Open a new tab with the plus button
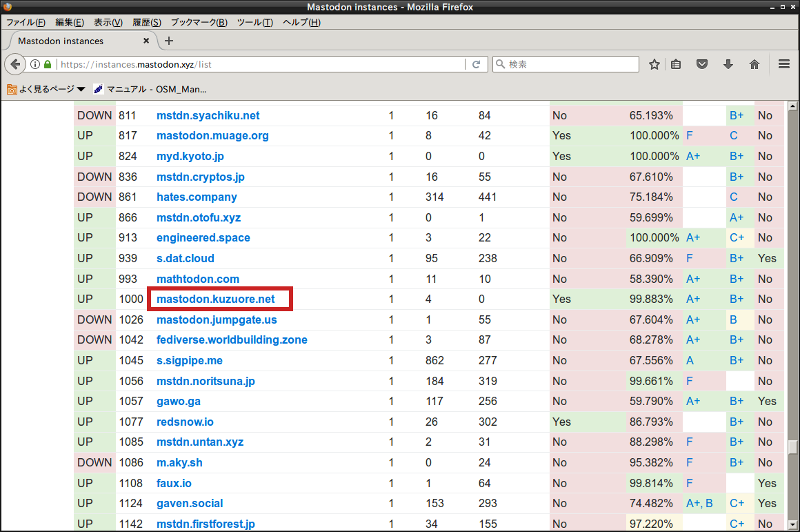The height and width of the screenshot is (532, 800). point(169,41)
